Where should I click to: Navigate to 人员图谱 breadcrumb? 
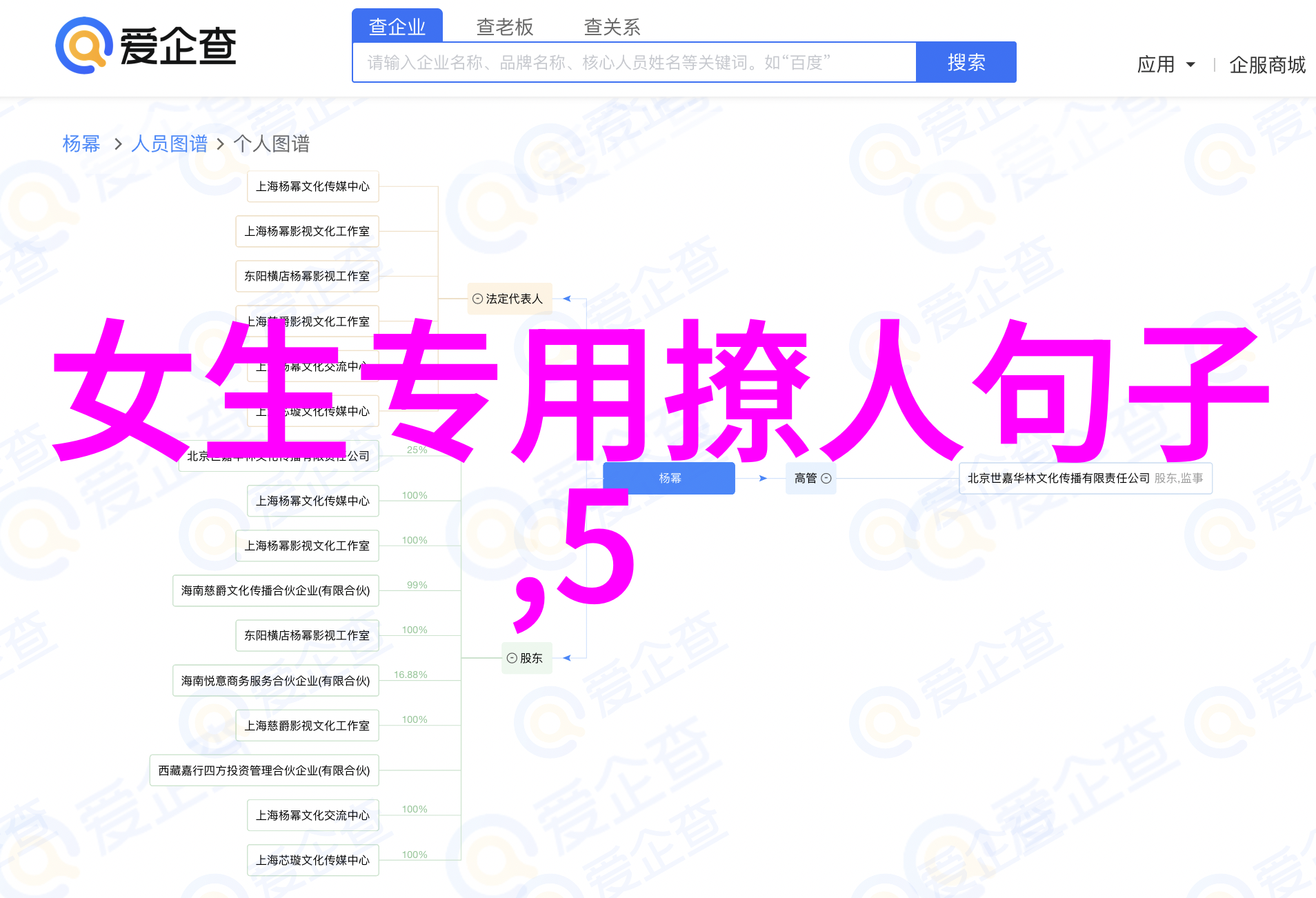(170, 143)
